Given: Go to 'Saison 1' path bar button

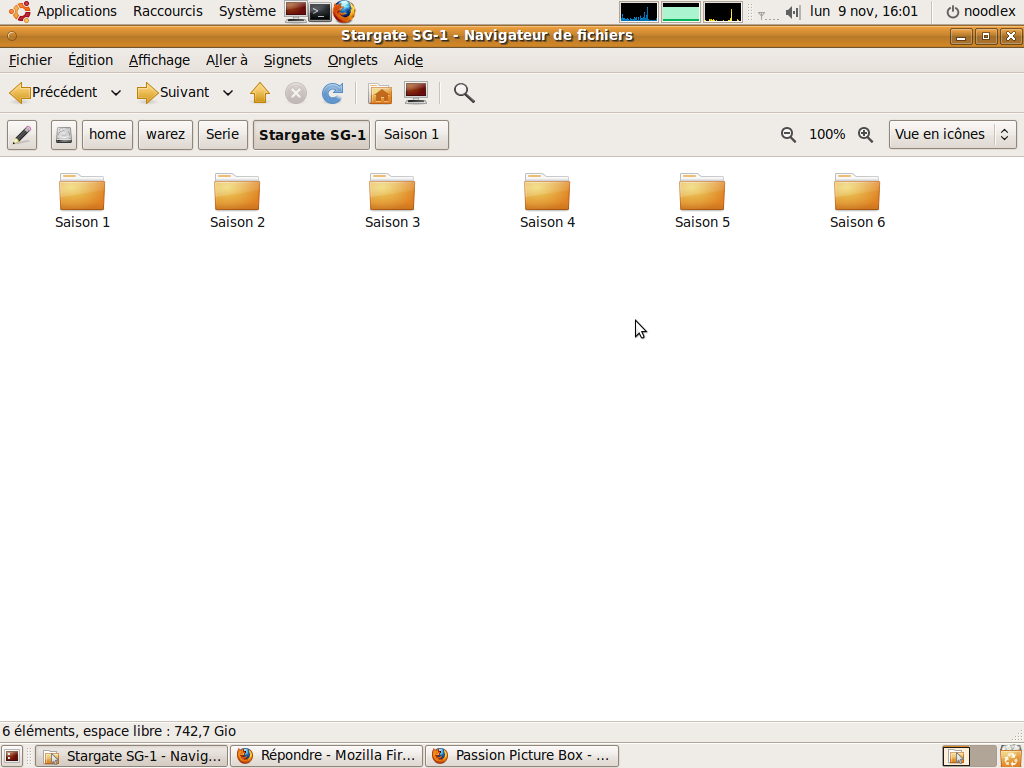Looking at the screenshot, I should pyautogui.click(x=411, y=135).
